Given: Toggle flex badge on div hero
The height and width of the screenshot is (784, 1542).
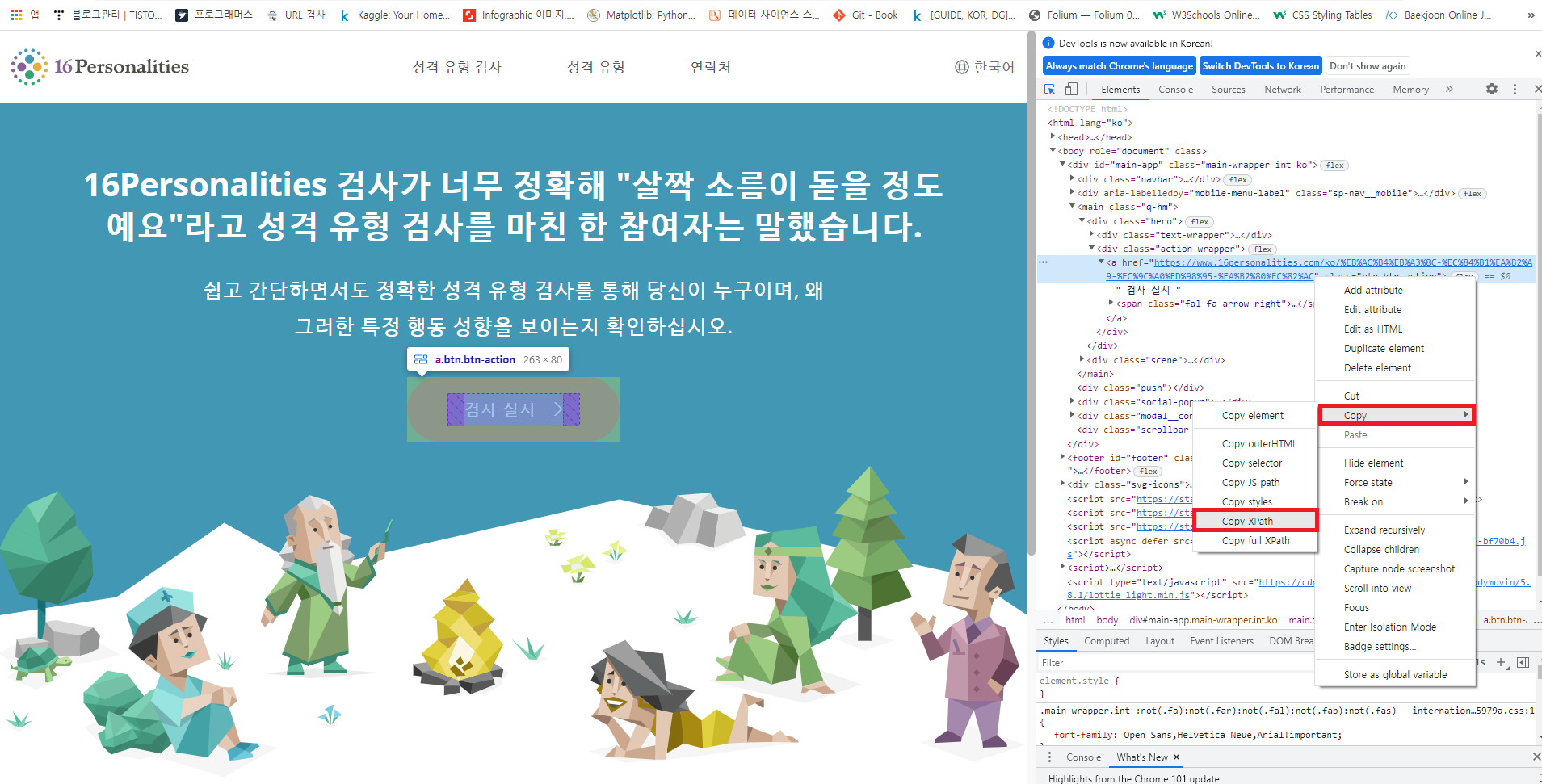Looking at the screenshot, I should pyautogui.click(x=1200, y=221).
